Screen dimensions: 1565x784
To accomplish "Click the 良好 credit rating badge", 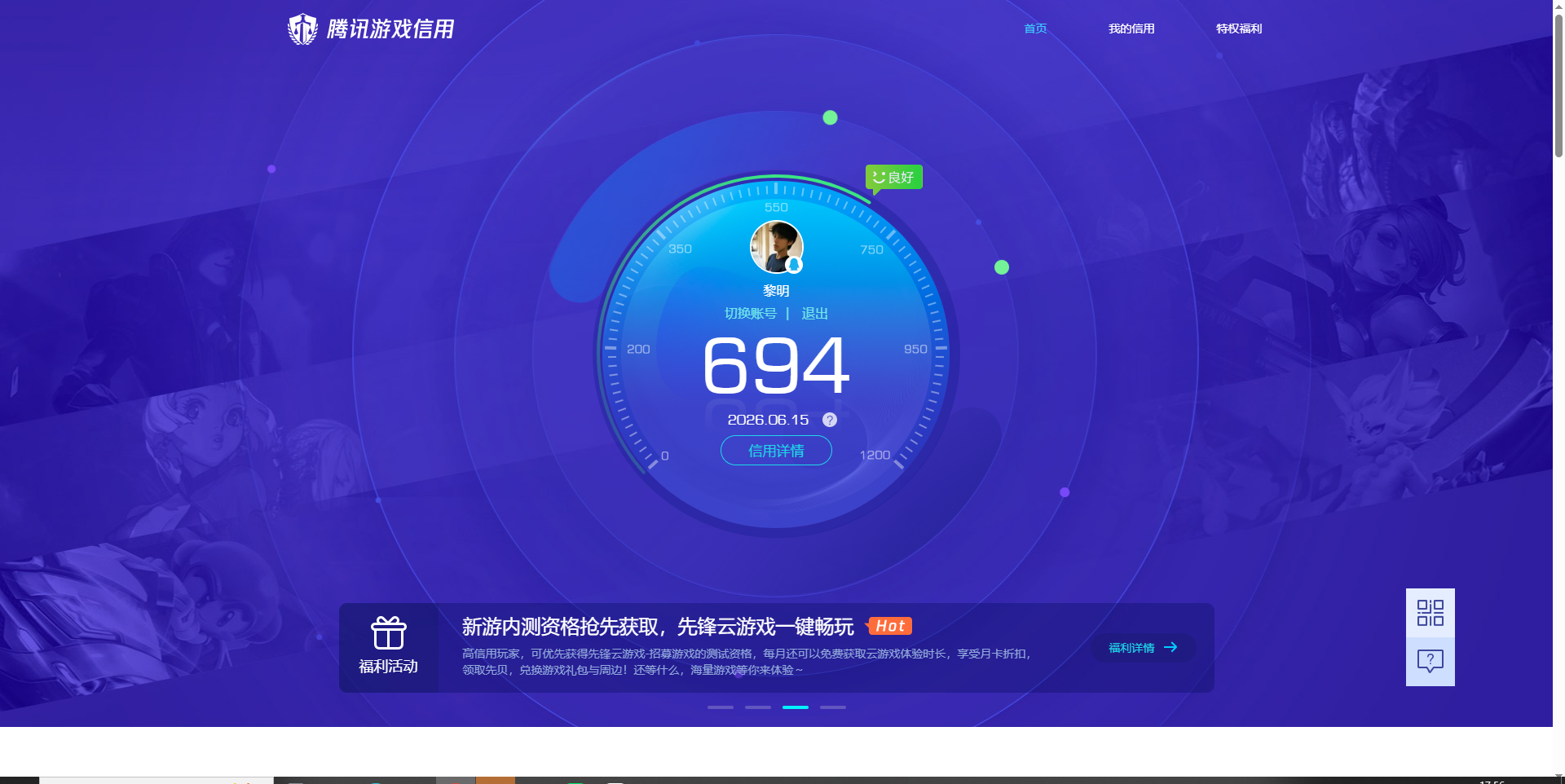I will coord(894,177).
